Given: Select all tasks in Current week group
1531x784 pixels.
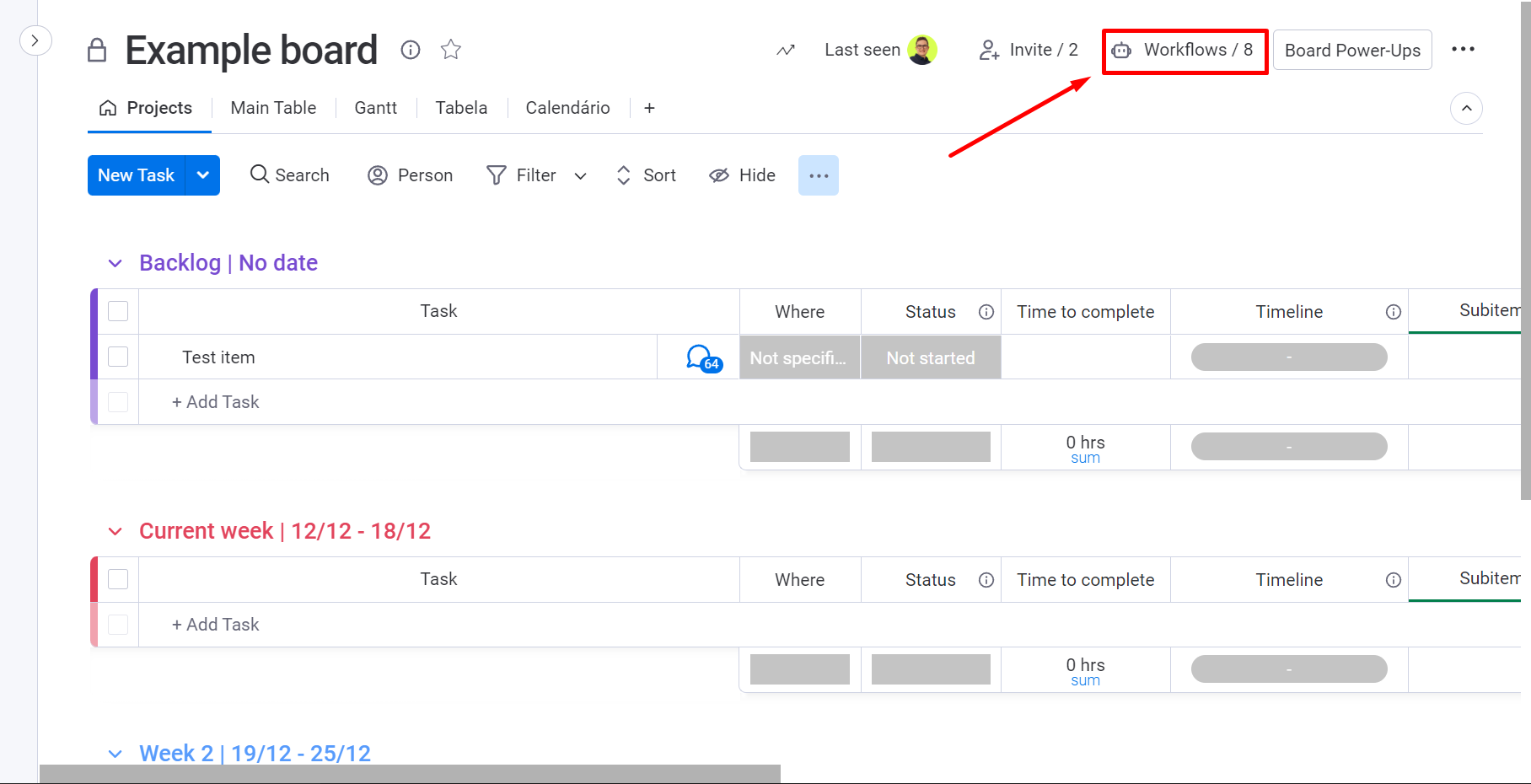Looking at the screenshot, I should [118, 579].
